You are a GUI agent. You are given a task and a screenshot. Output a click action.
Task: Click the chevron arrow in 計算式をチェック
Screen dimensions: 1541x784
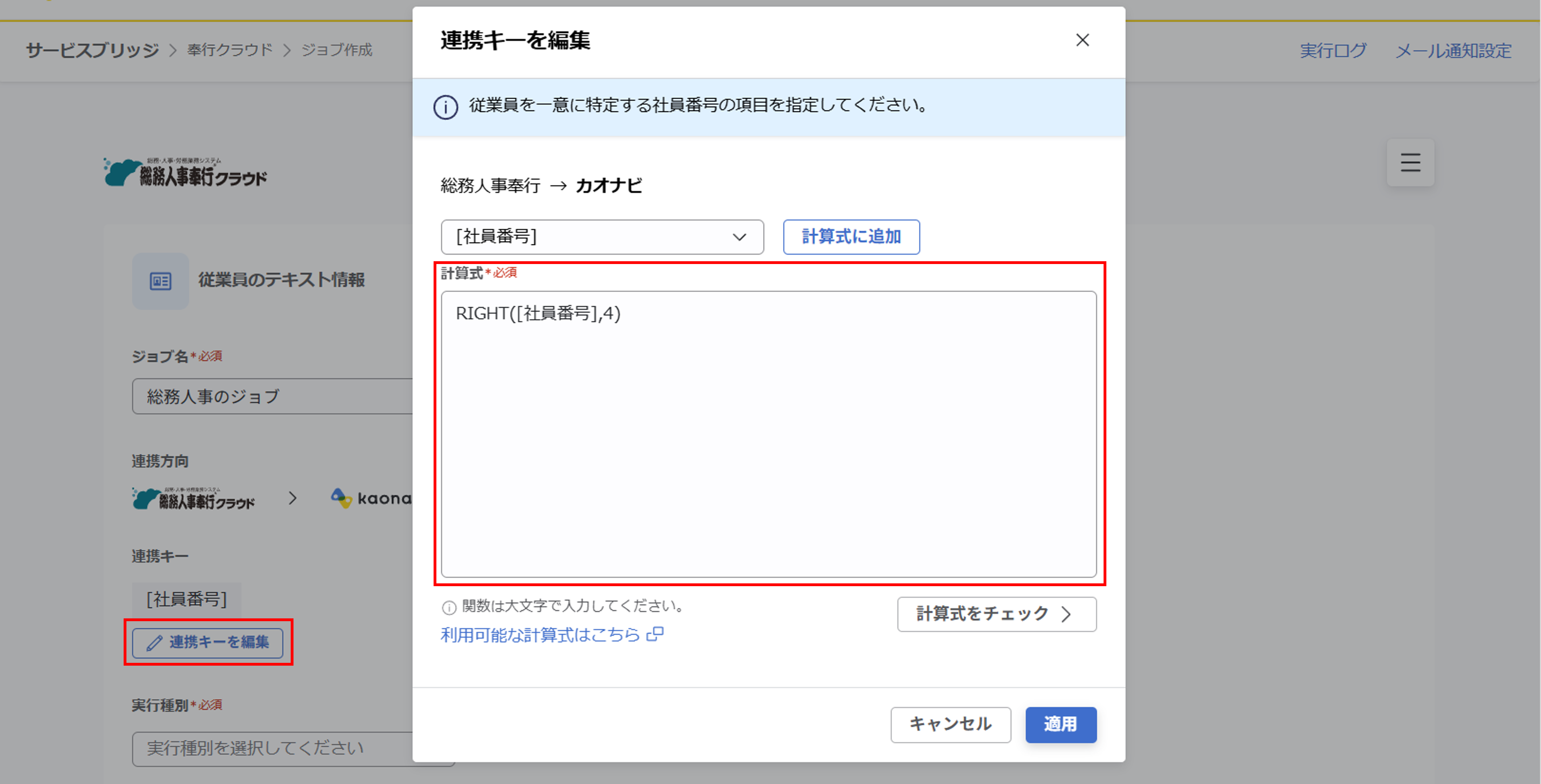click(1066, 614)
